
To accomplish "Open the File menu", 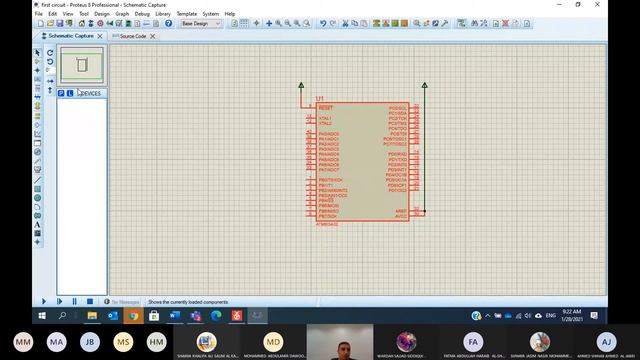I will 39,14.
